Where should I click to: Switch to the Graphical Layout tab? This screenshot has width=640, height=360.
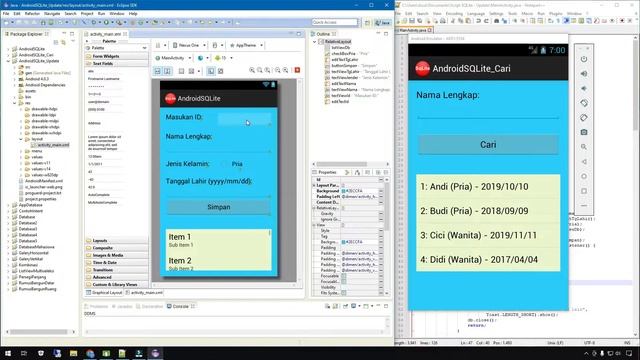point(104,293)
